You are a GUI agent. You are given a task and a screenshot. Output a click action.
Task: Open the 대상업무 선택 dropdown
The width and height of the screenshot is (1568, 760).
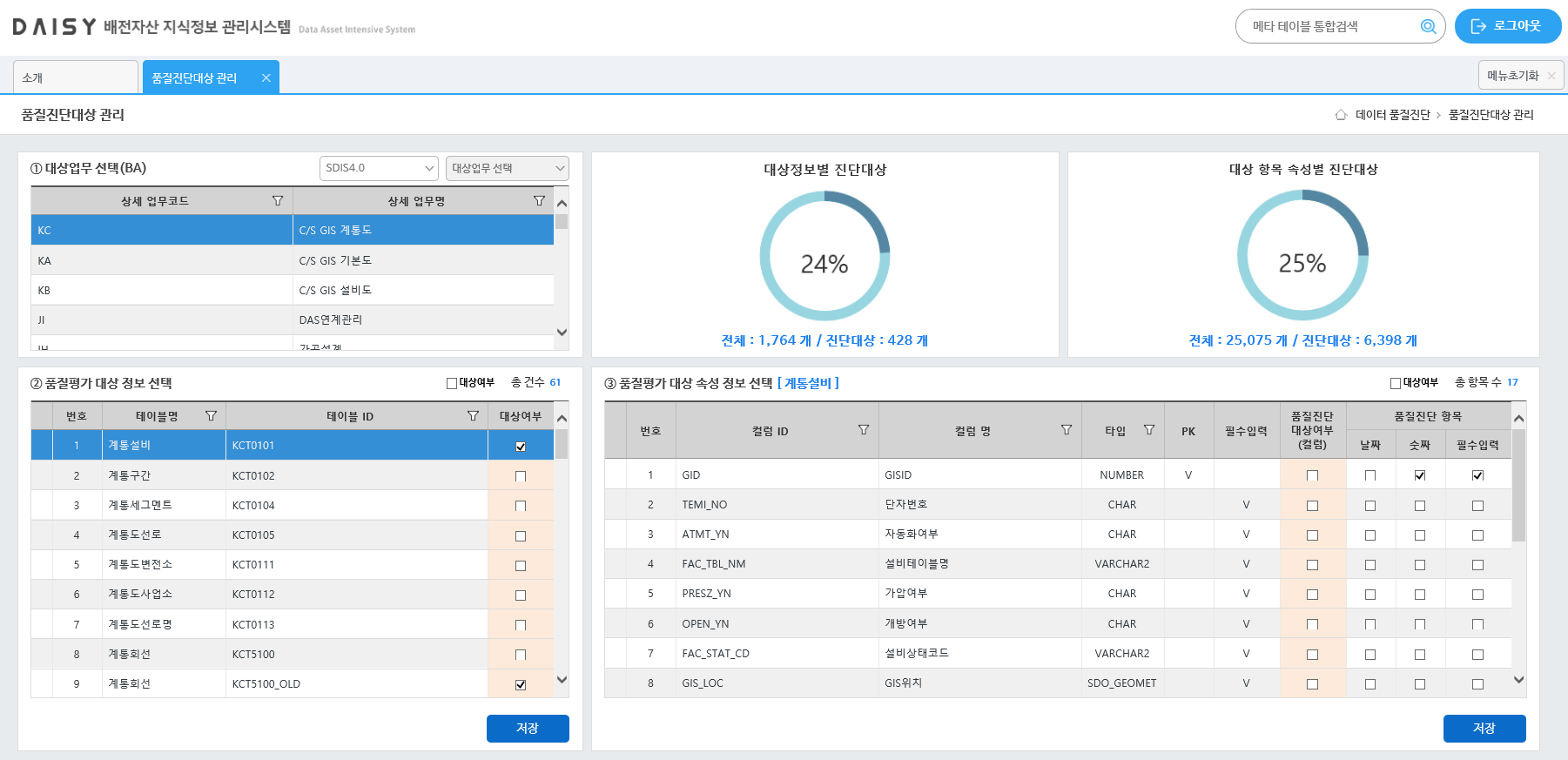tap(508, 168)
